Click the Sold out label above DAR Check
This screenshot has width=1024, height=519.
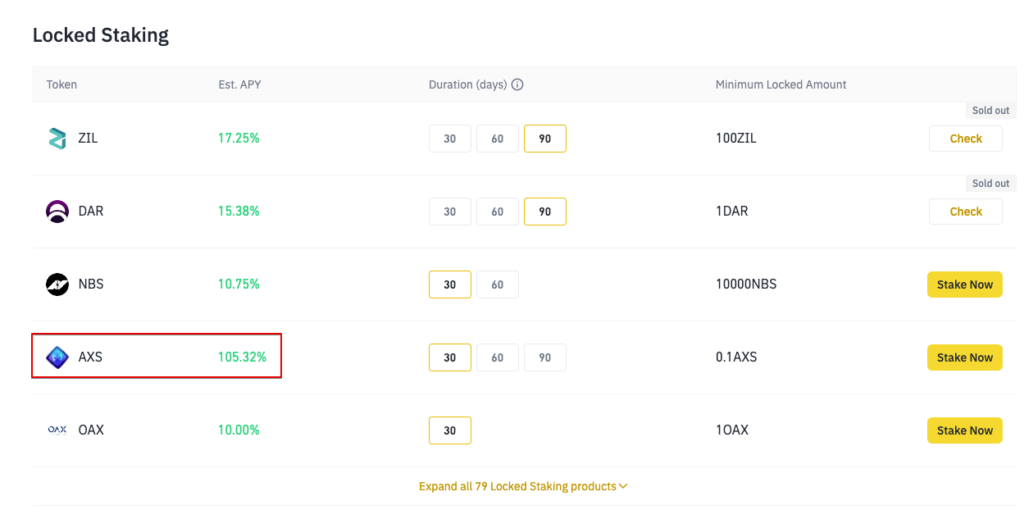[991, 183]
